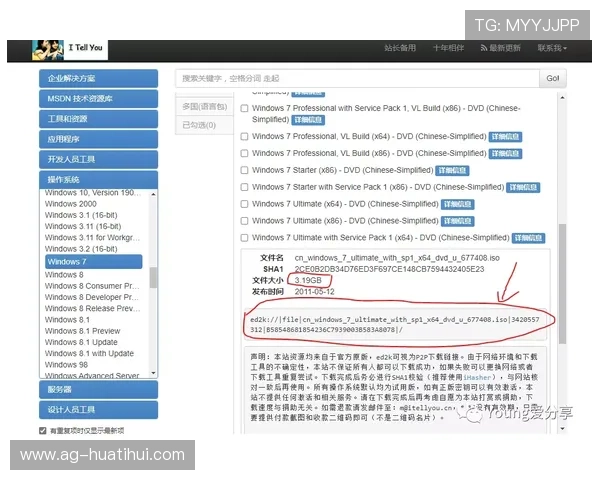
Task: Click the OS list scrollbar thumb
Action: point(153,278)
